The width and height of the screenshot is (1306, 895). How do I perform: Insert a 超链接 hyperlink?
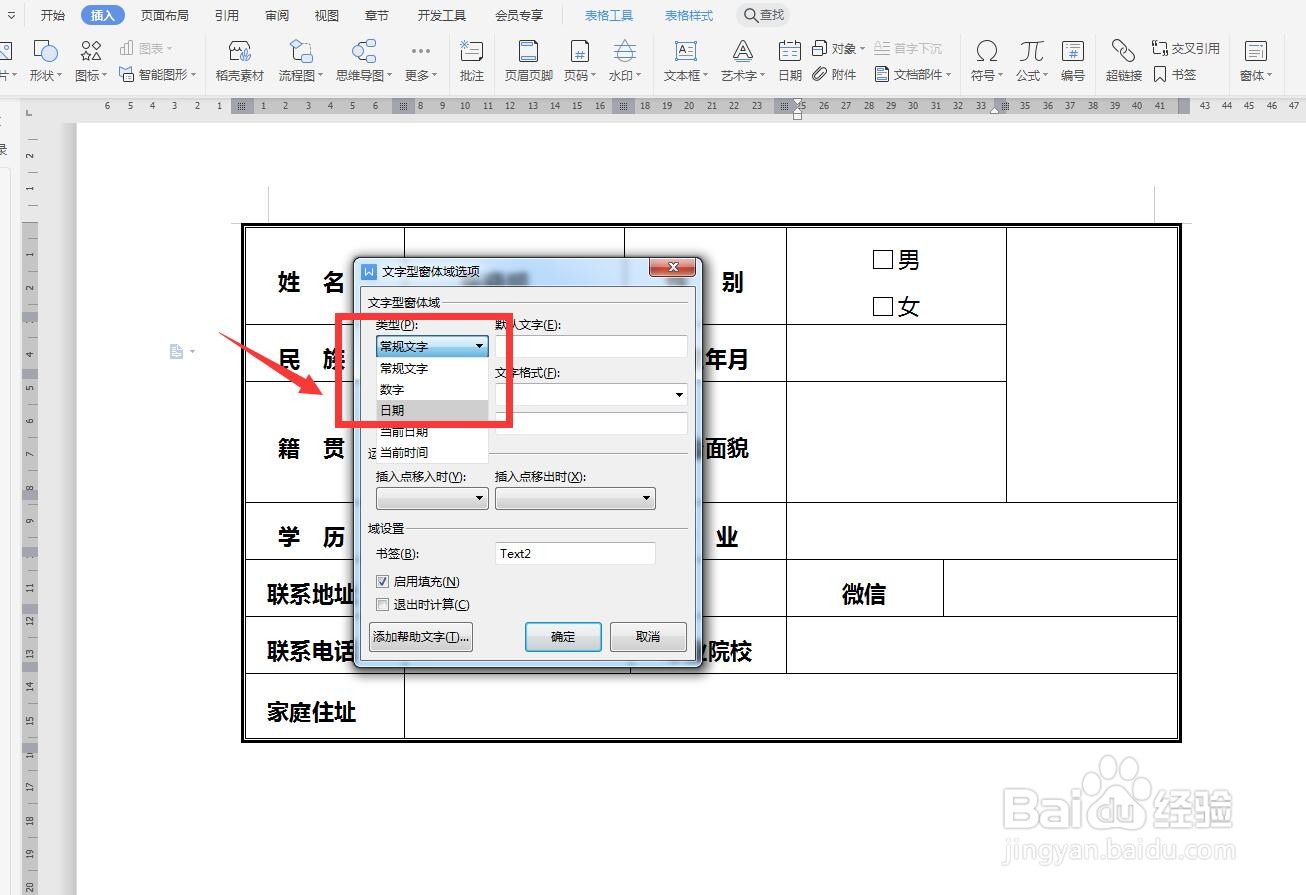click(1123, 61)
